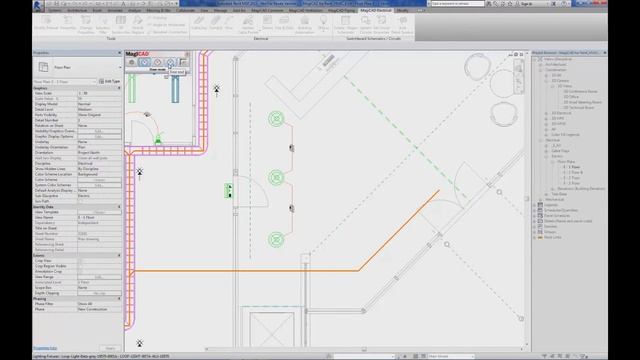The image size is (640, 360).
Task: Click the Modify Preset ribbon tool
Action: pos(46,23)
